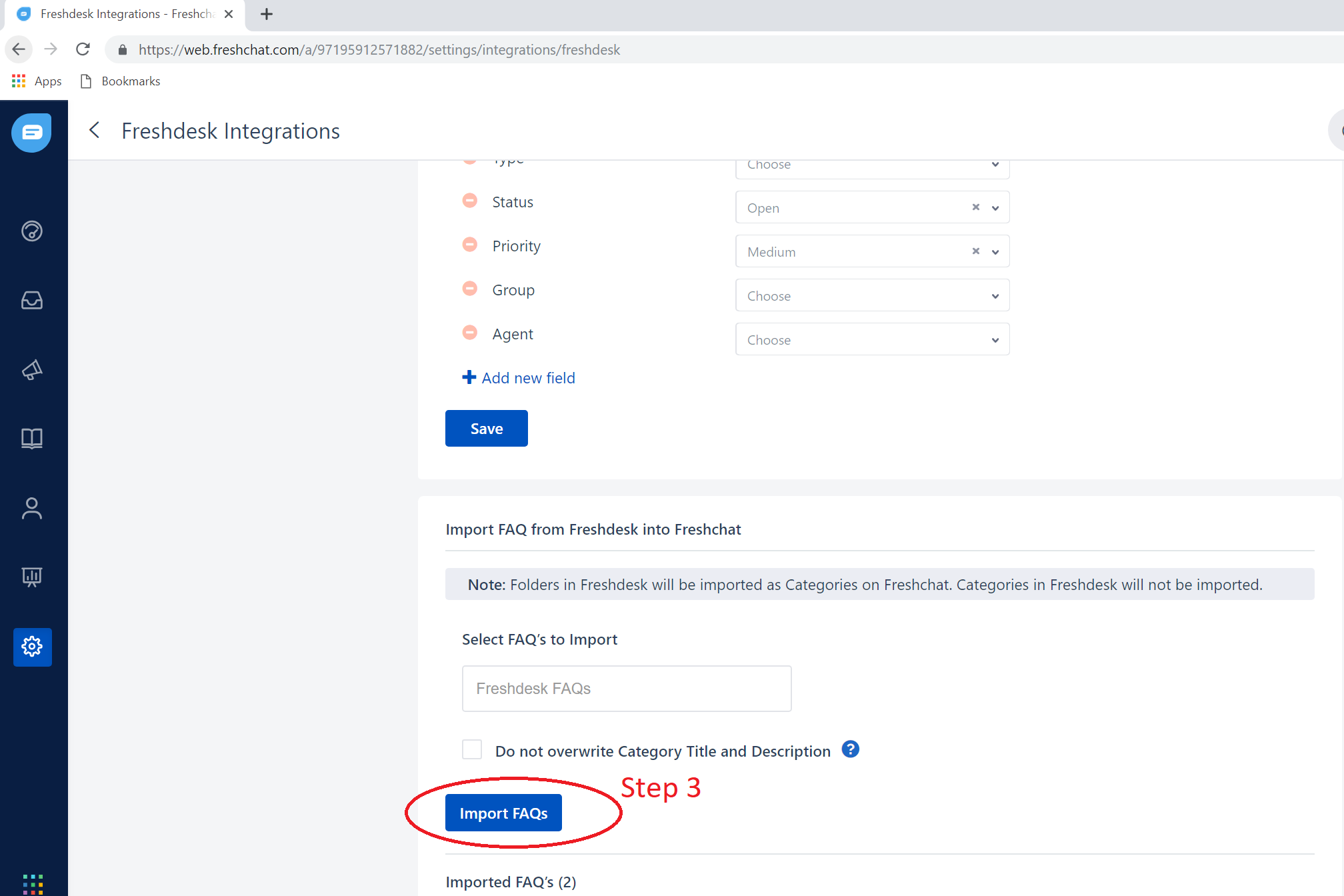Click the Save button
1344x896 pixels.
point(487,428)
